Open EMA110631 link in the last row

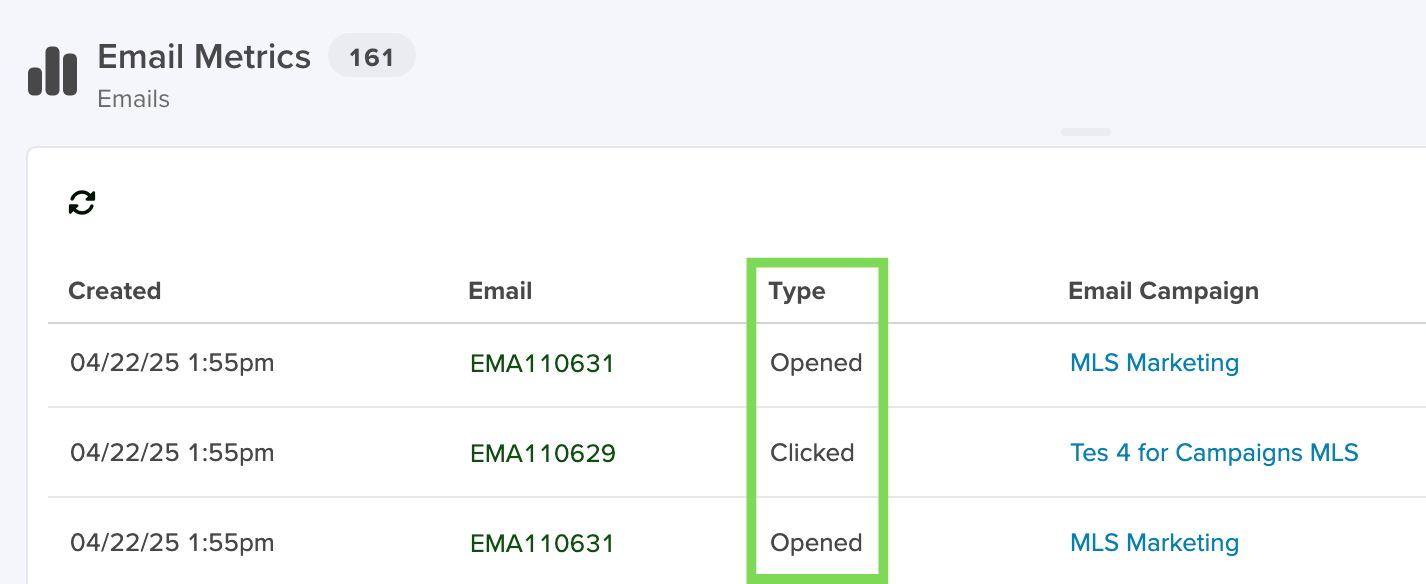pos(542,544)
